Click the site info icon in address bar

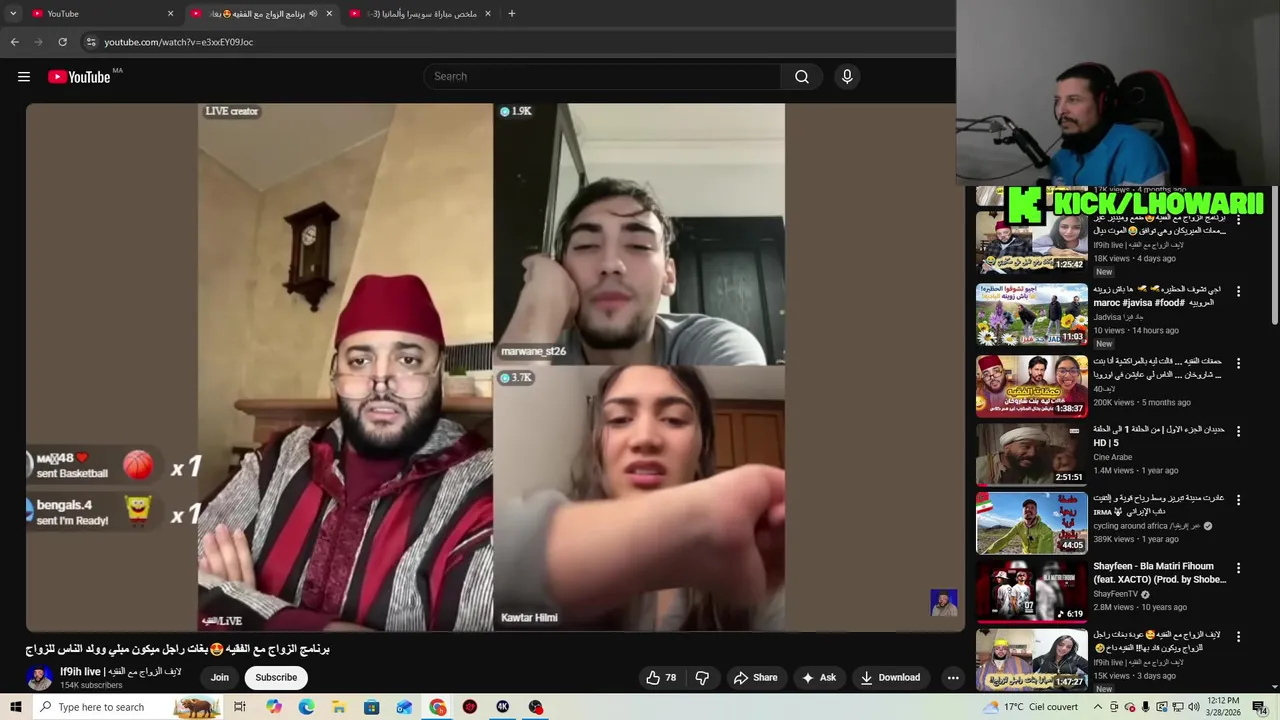point(91,42)
